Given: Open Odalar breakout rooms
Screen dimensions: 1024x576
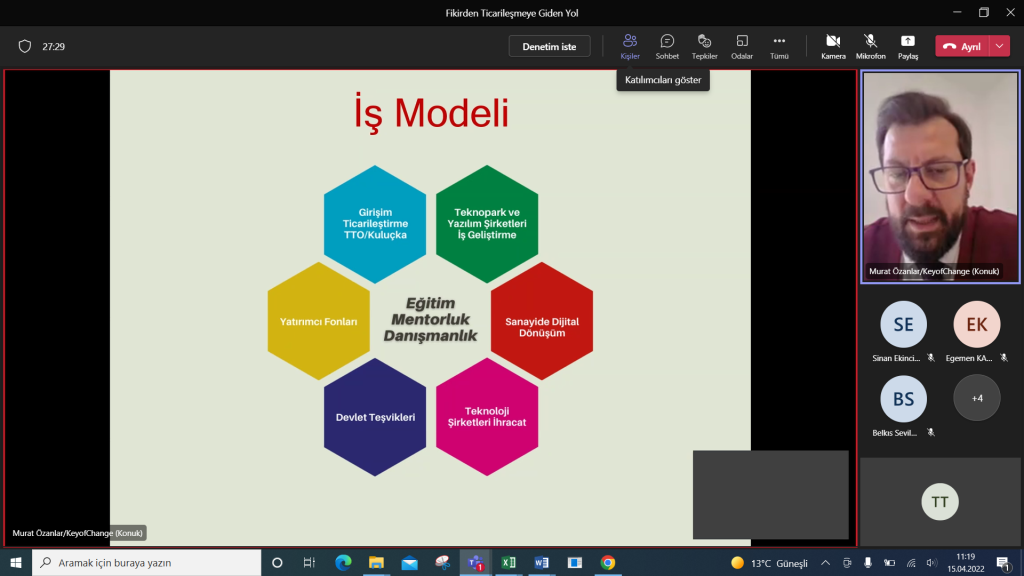Looking at the screenshot, I should (x=741, y=46).
